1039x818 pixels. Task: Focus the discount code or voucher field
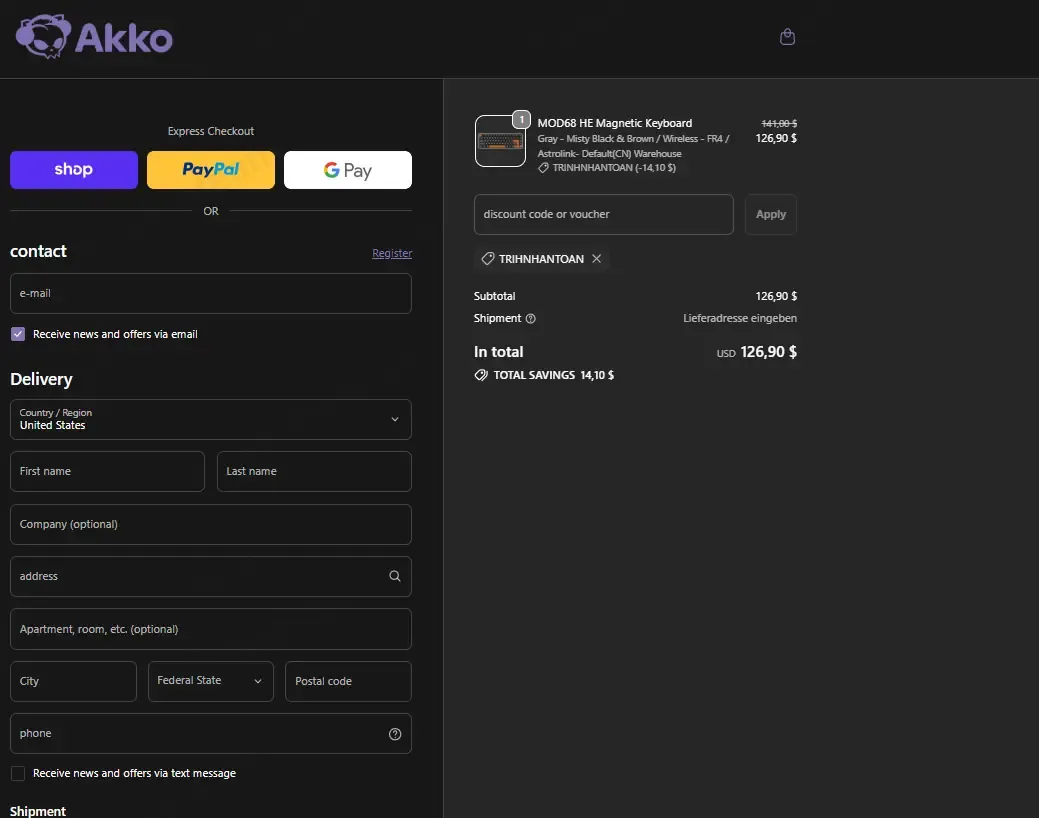(604, 214)
